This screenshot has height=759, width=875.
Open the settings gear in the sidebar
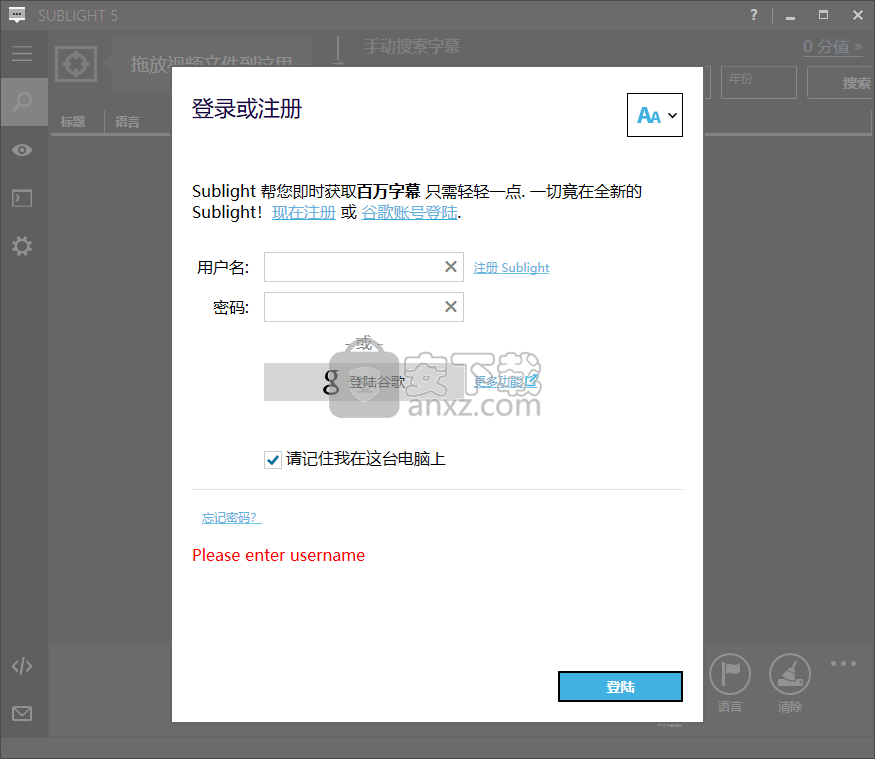point(22,246)
